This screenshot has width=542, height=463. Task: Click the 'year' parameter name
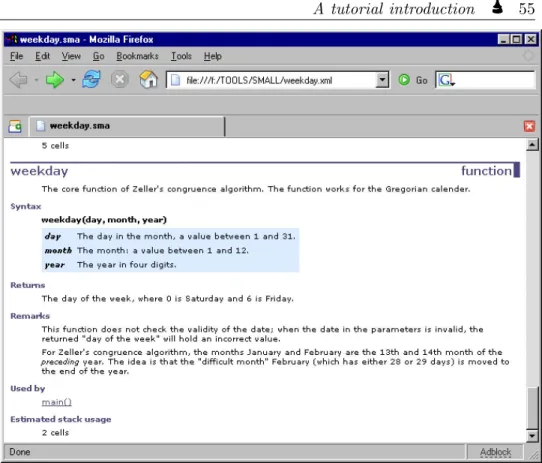pos(55,265)
